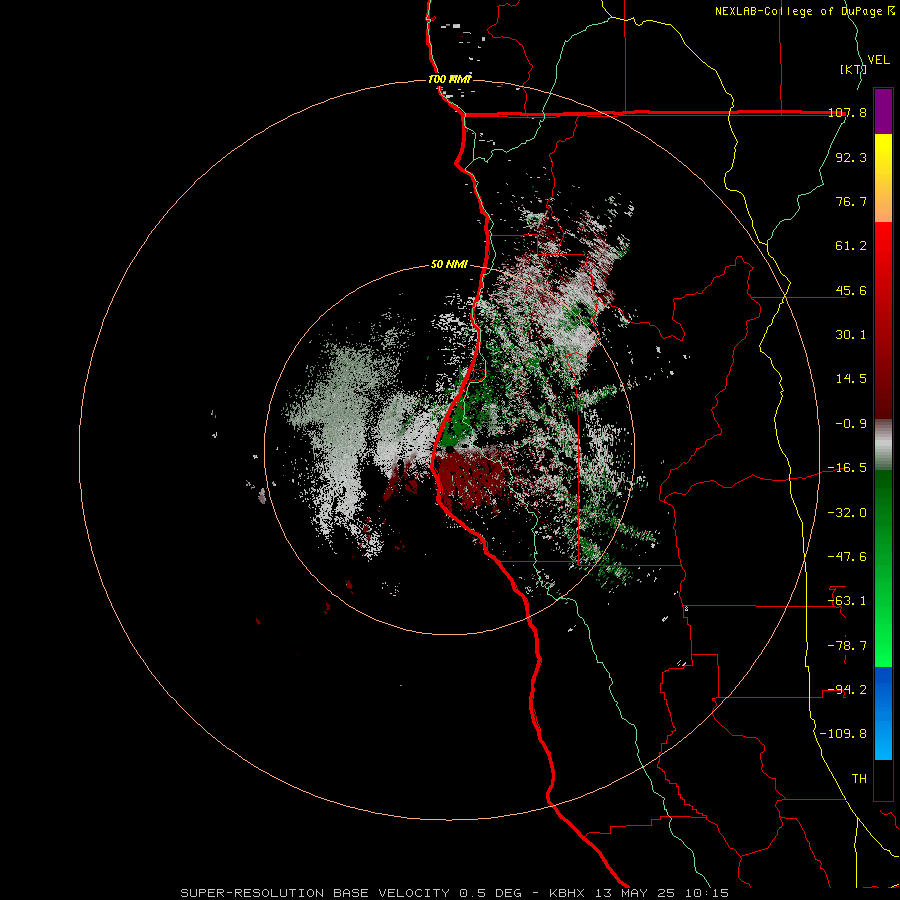The width and height of the screenshot is (900, 900).
Task: Select the 76.7 scale value
Action: tap(851, 201)
